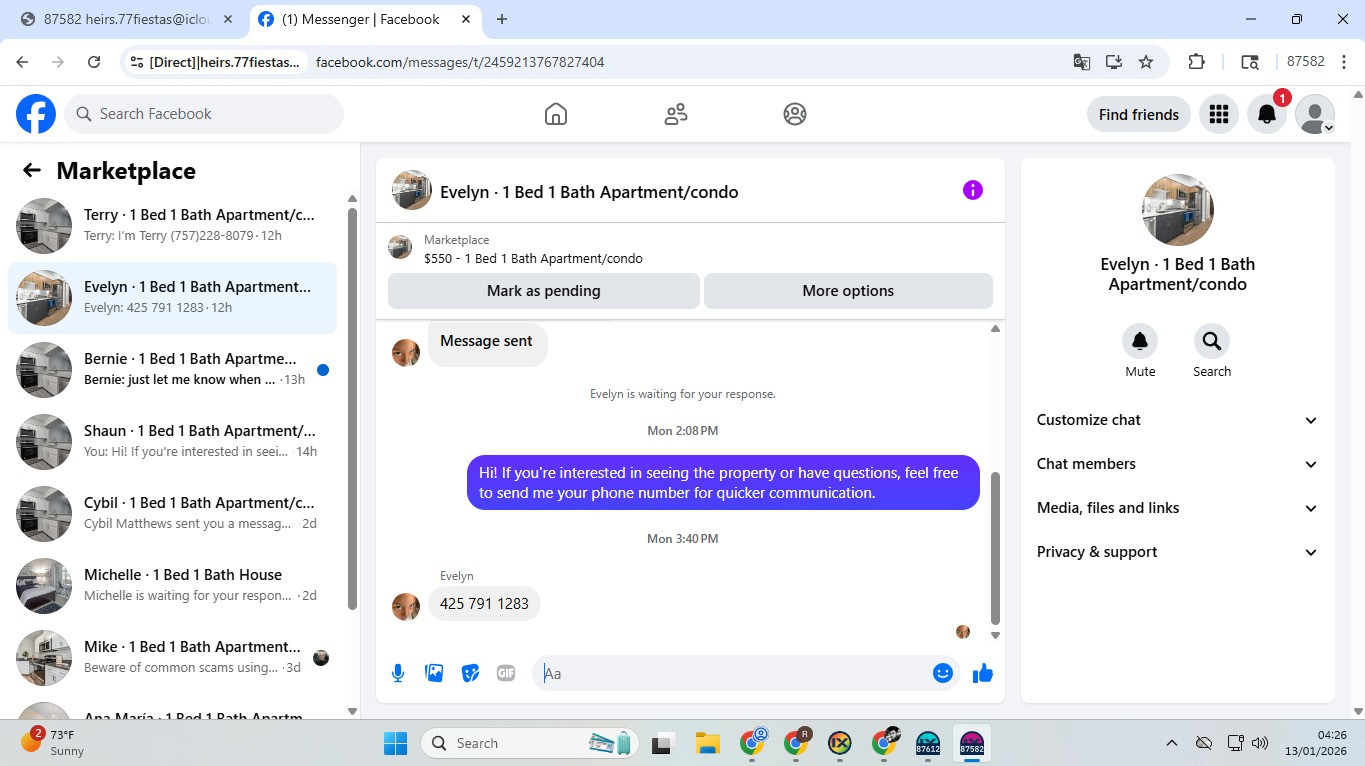Viewport: 1365px width, 766px height.
Task: Open the account profile avatar menu
Action: click(1315, 114)
